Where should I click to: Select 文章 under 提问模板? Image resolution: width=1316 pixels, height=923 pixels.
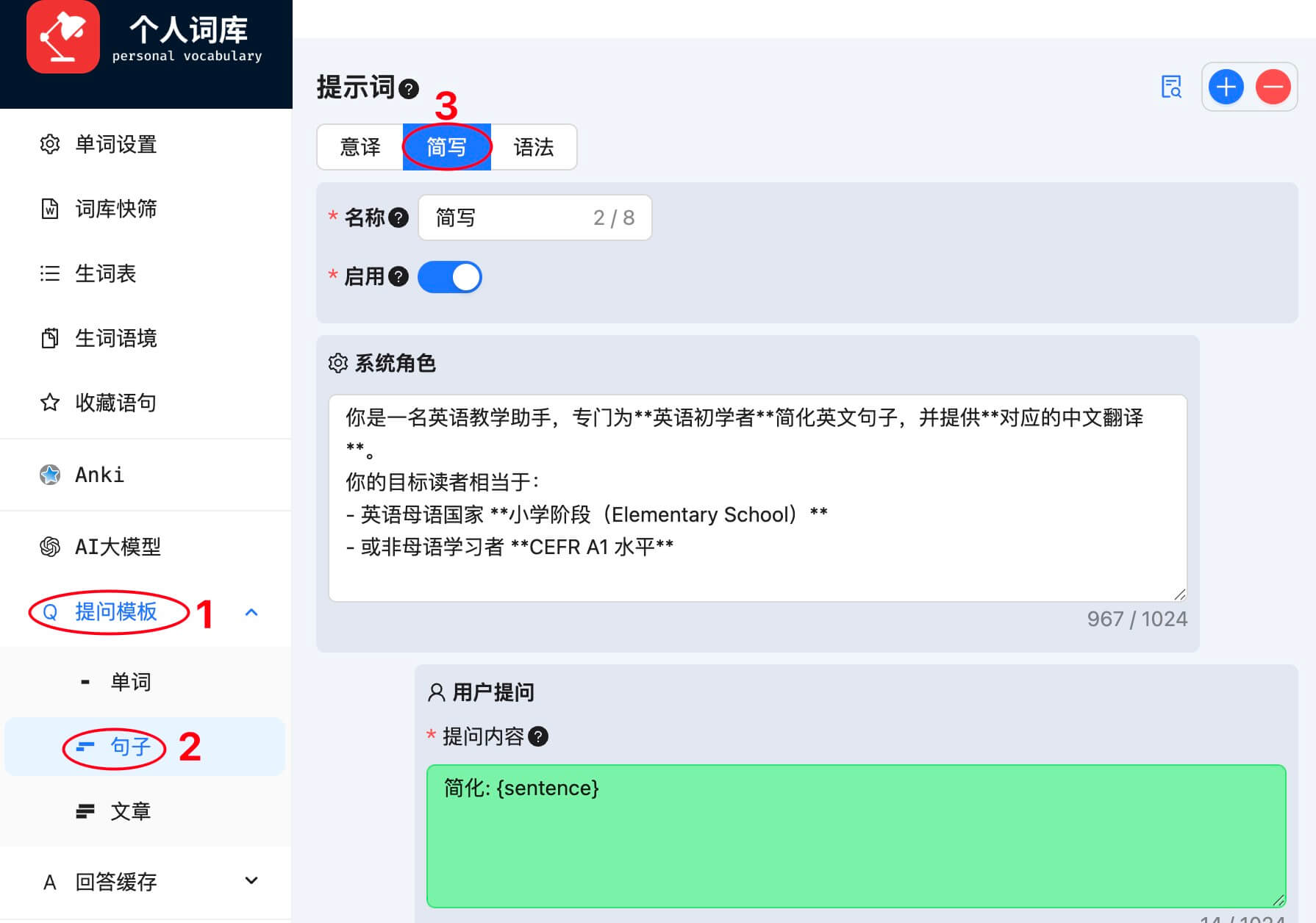(130, 811)
